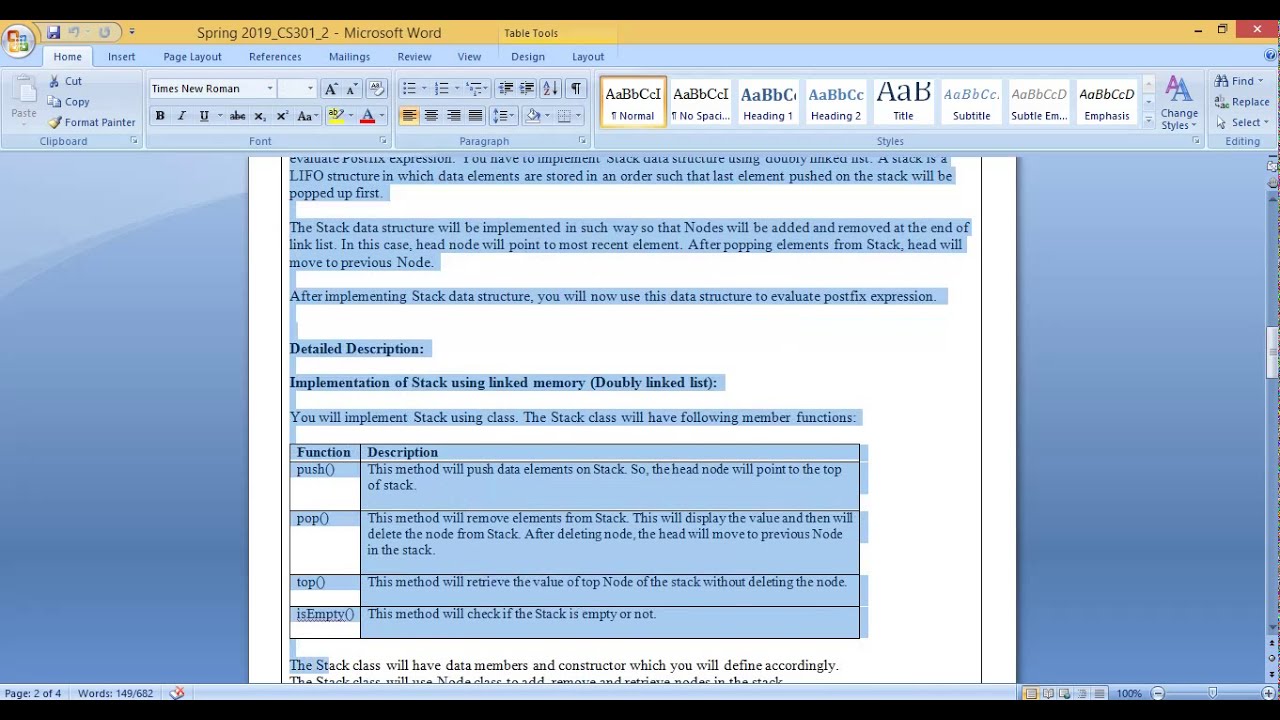Image resolution: width=1280 pixels, height=720 pixels.
Task: Switch to Full Screen Reading view
Action: 1048,693
